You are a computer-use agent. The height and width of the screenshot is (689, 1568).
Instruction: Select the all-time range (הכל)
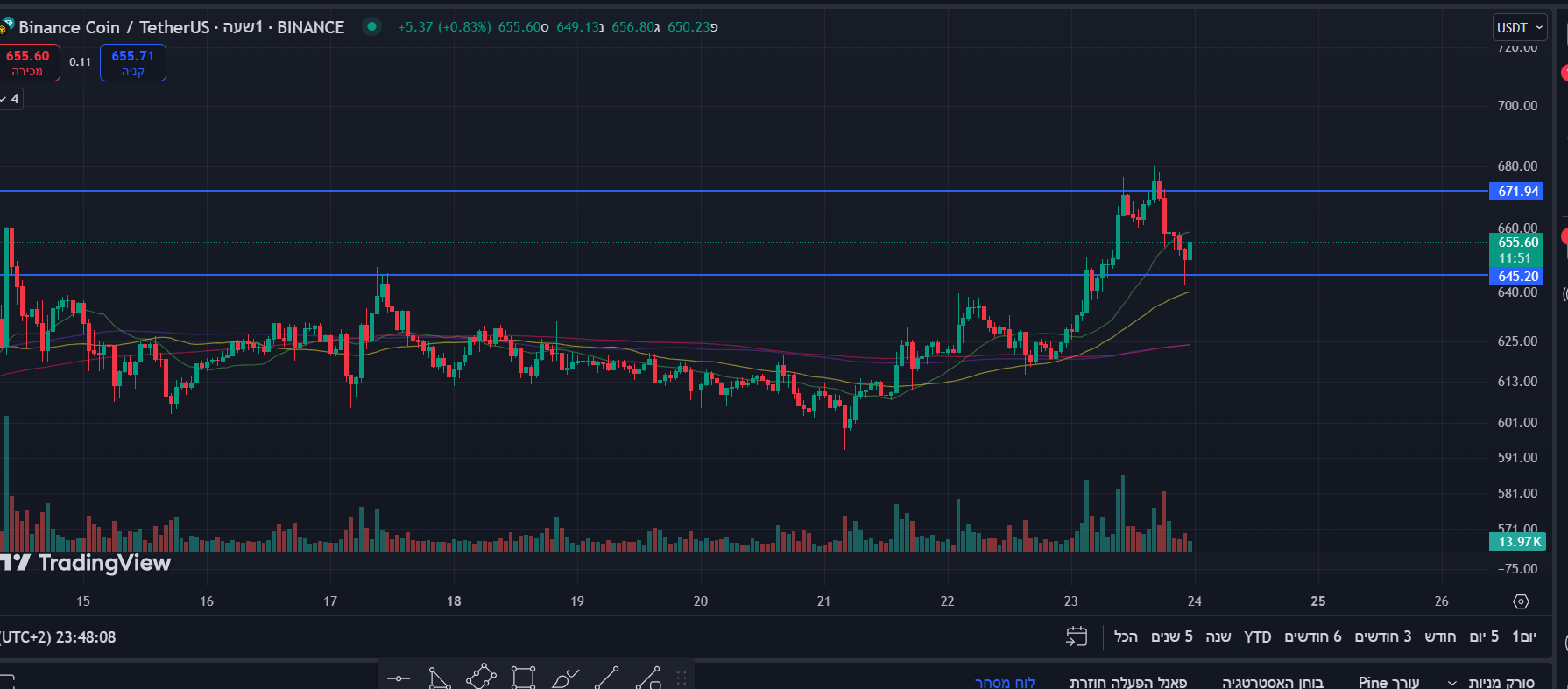tap(1126, 636)
